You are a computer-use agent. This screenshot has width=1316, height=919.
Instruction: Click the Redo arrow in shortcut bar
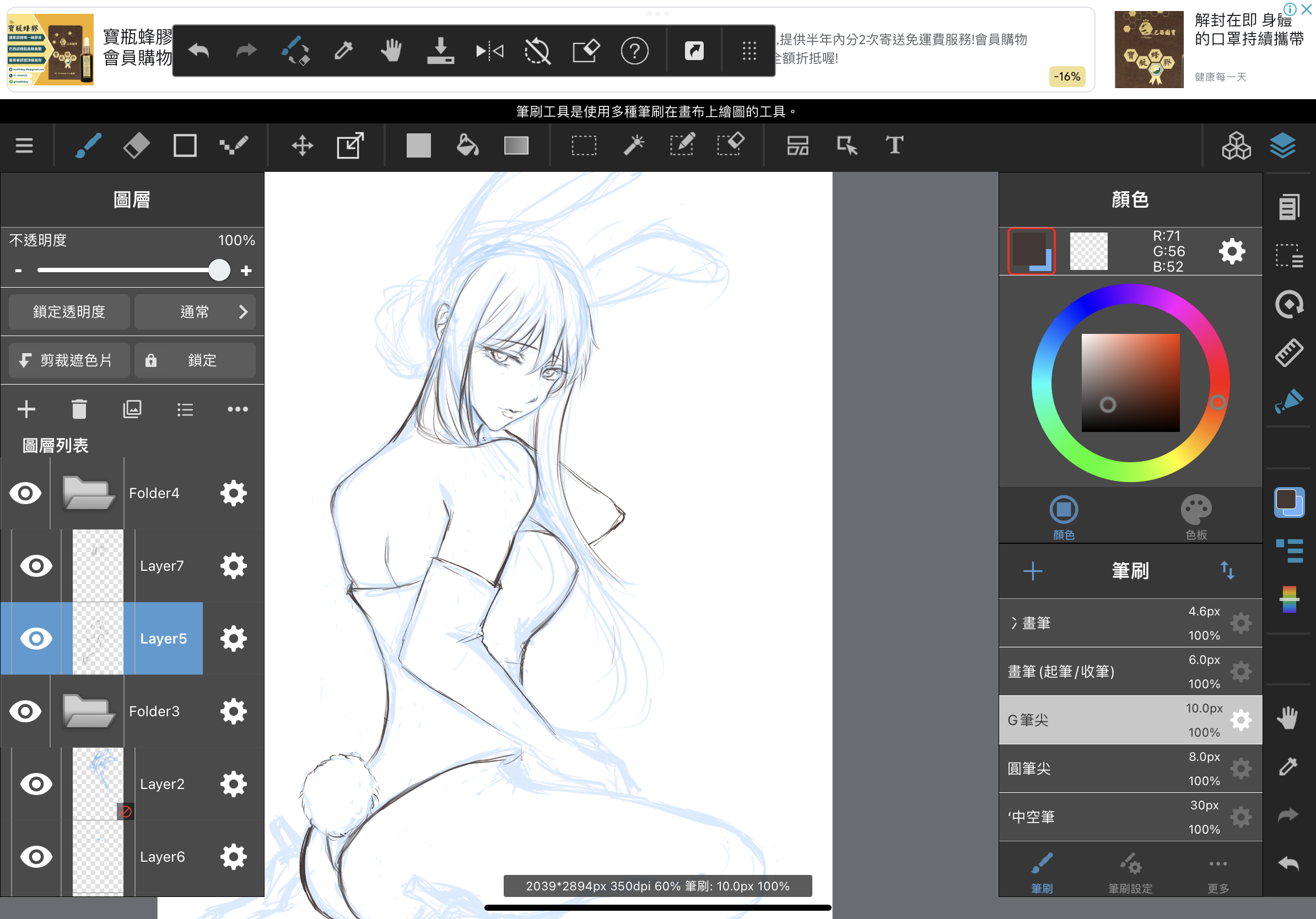click(246, 51)
